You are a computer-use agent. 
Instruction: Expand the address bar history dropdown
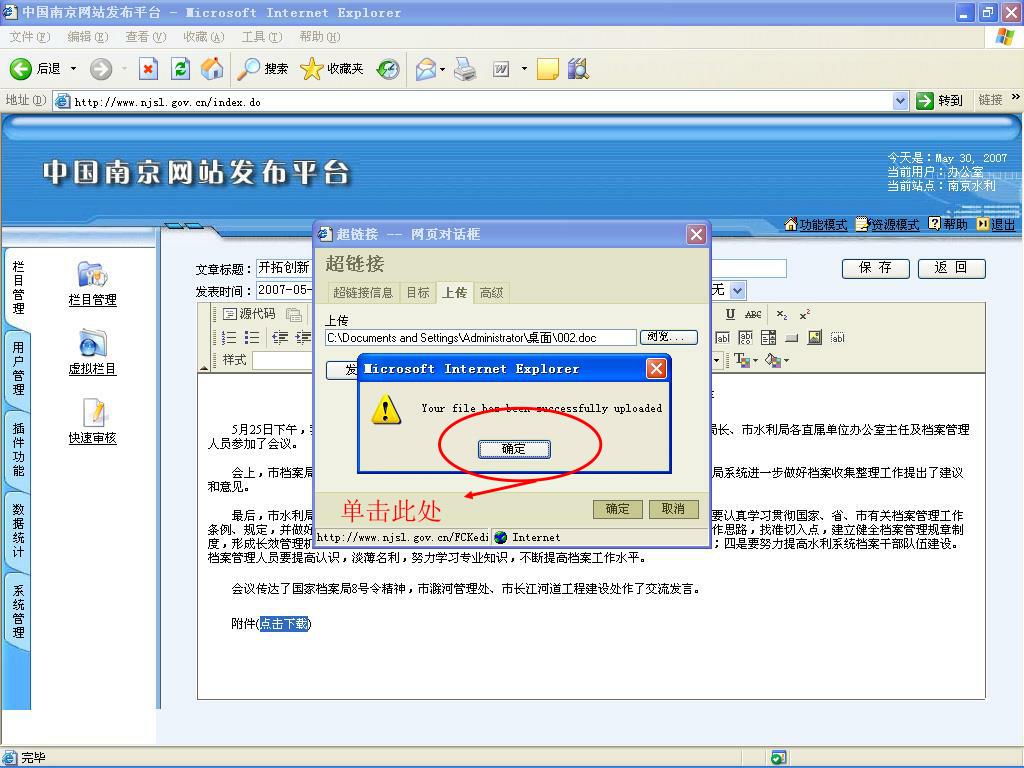click(900, 101)
